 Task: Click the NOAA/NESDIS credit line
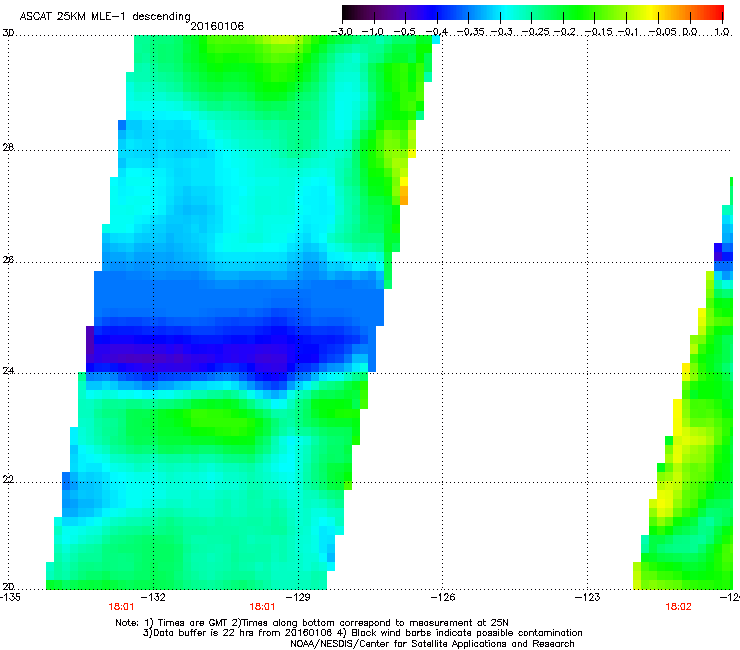pyautogui.click(x=432, y=644)
